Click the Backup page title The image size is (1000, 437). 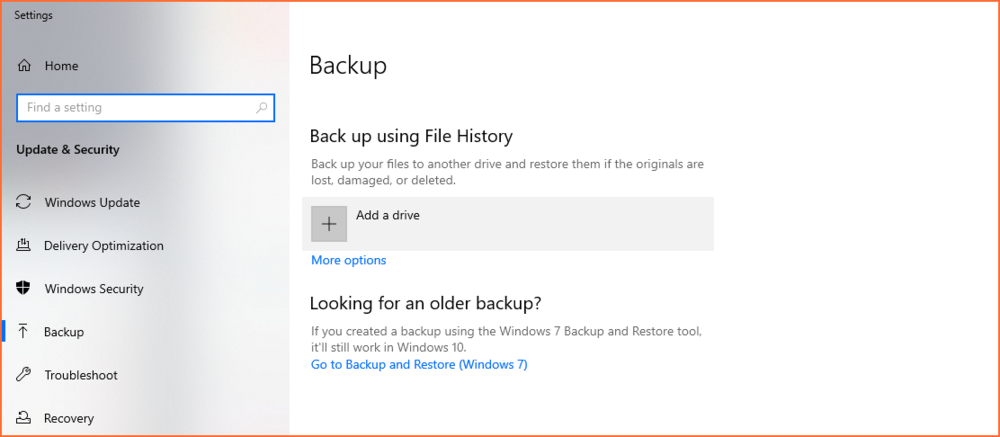(348, 66)
